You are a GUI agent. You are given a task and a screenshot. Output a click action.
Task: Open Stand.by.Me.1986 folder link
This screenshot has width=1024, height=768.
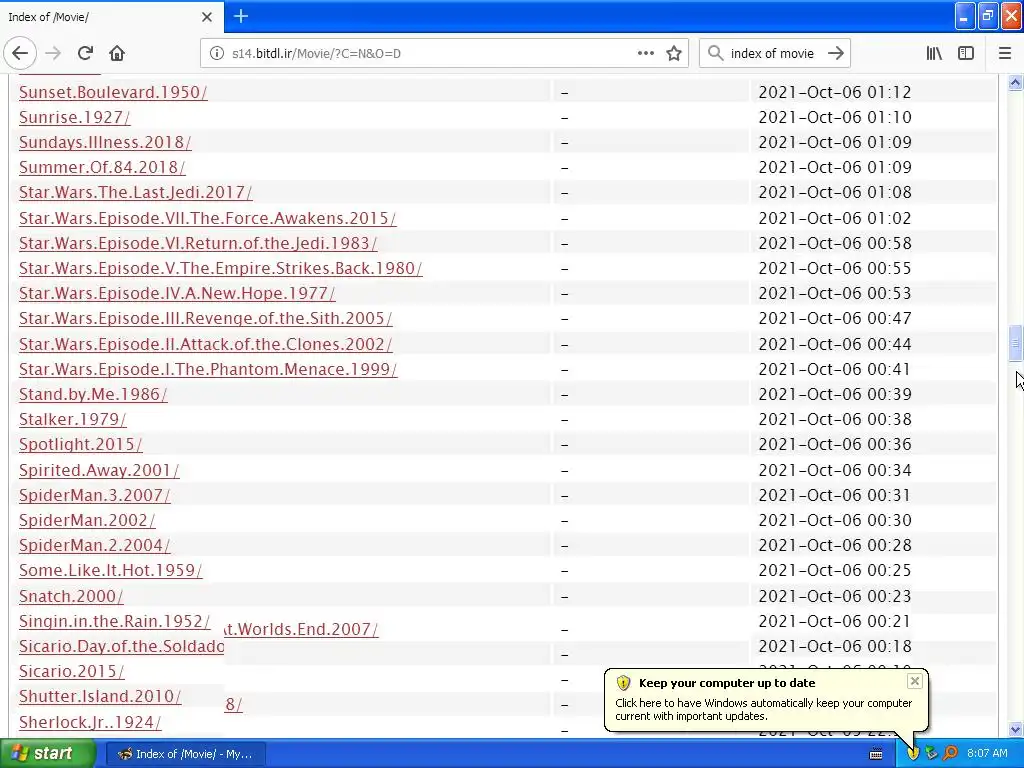point(93,394)
